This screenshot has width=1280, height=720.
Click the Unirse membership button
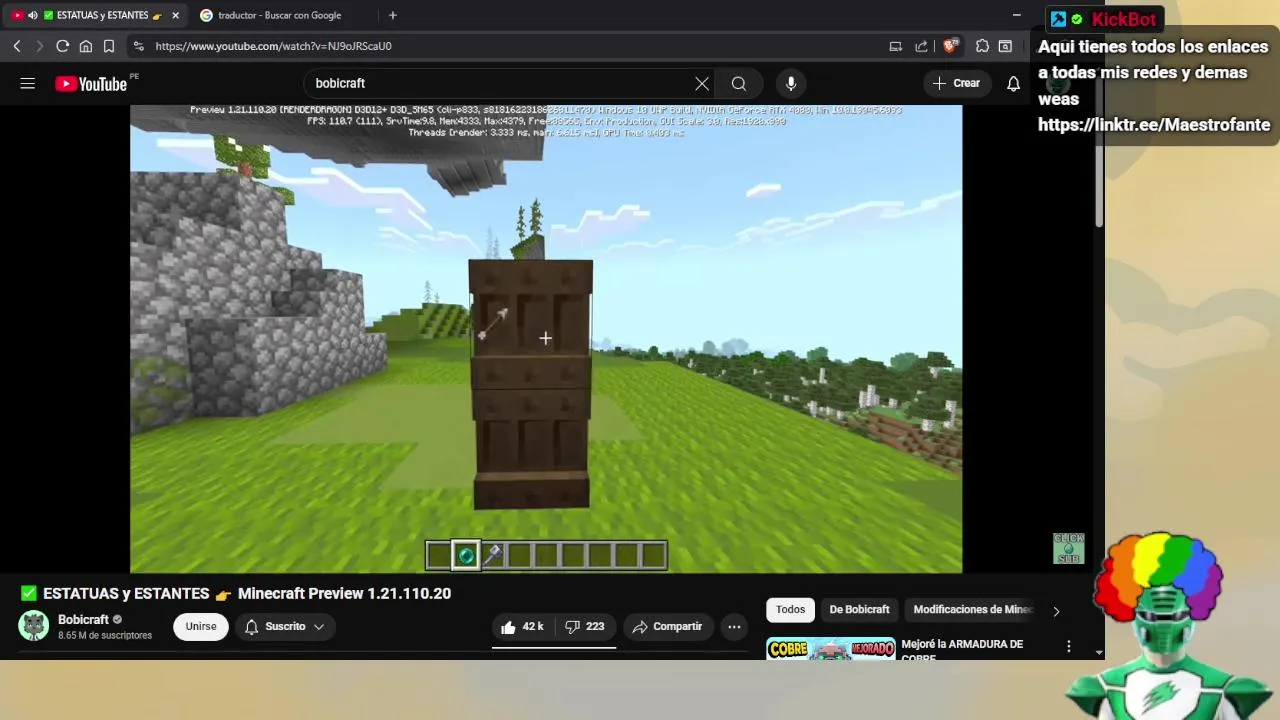pos(201,627)
